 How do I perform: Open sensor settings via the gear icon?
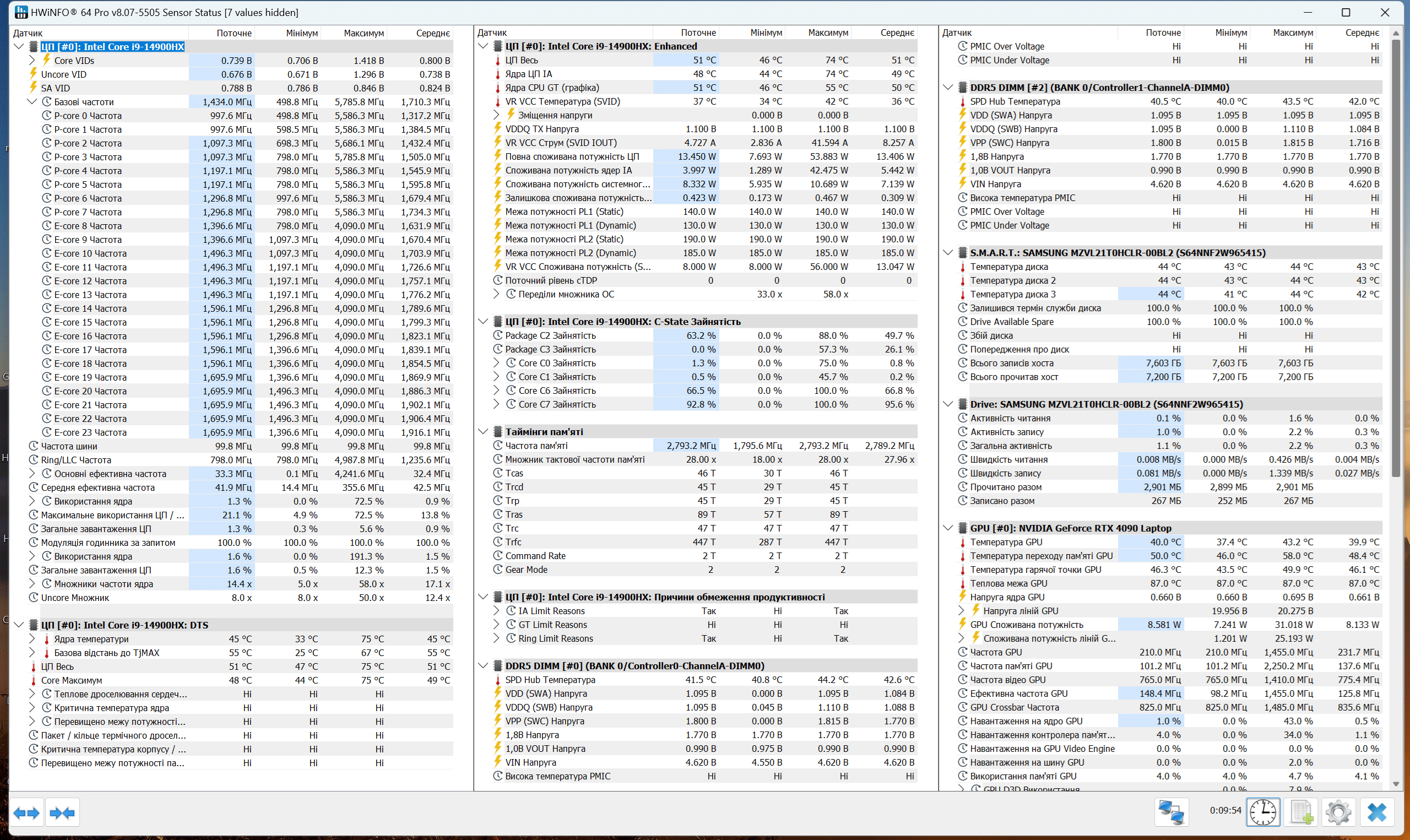pos(1338,813)
